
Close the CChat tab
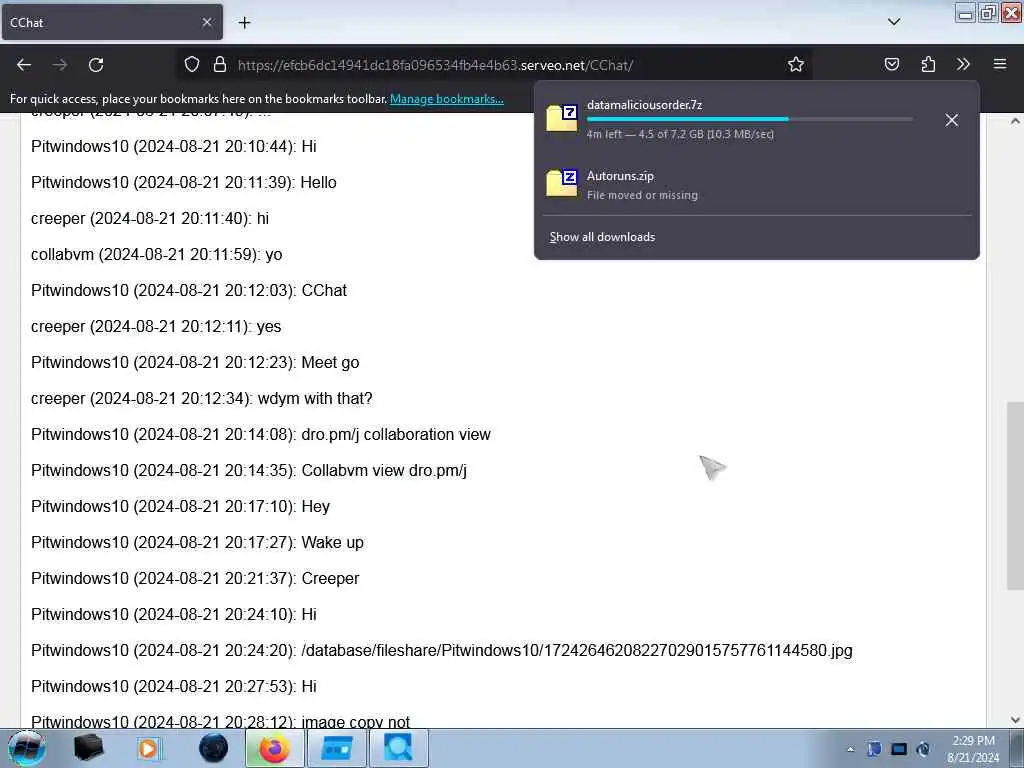[207, 22]
